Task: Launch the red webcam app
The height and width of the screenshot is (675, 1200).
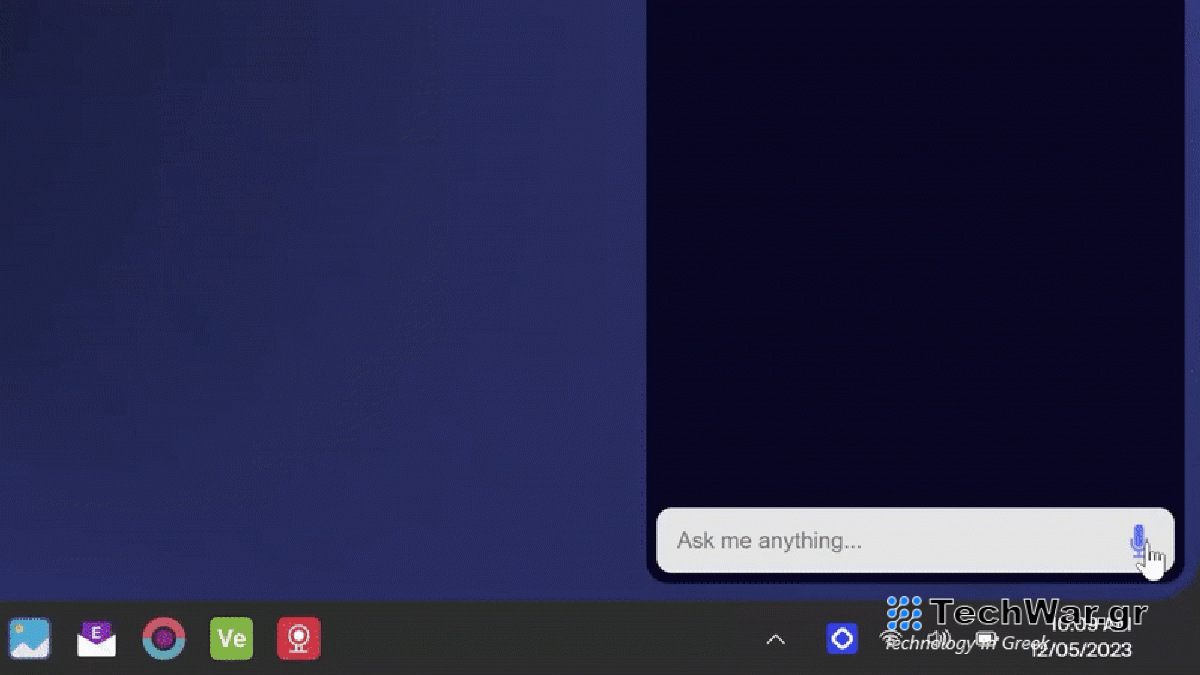Action: pos(298,637)
